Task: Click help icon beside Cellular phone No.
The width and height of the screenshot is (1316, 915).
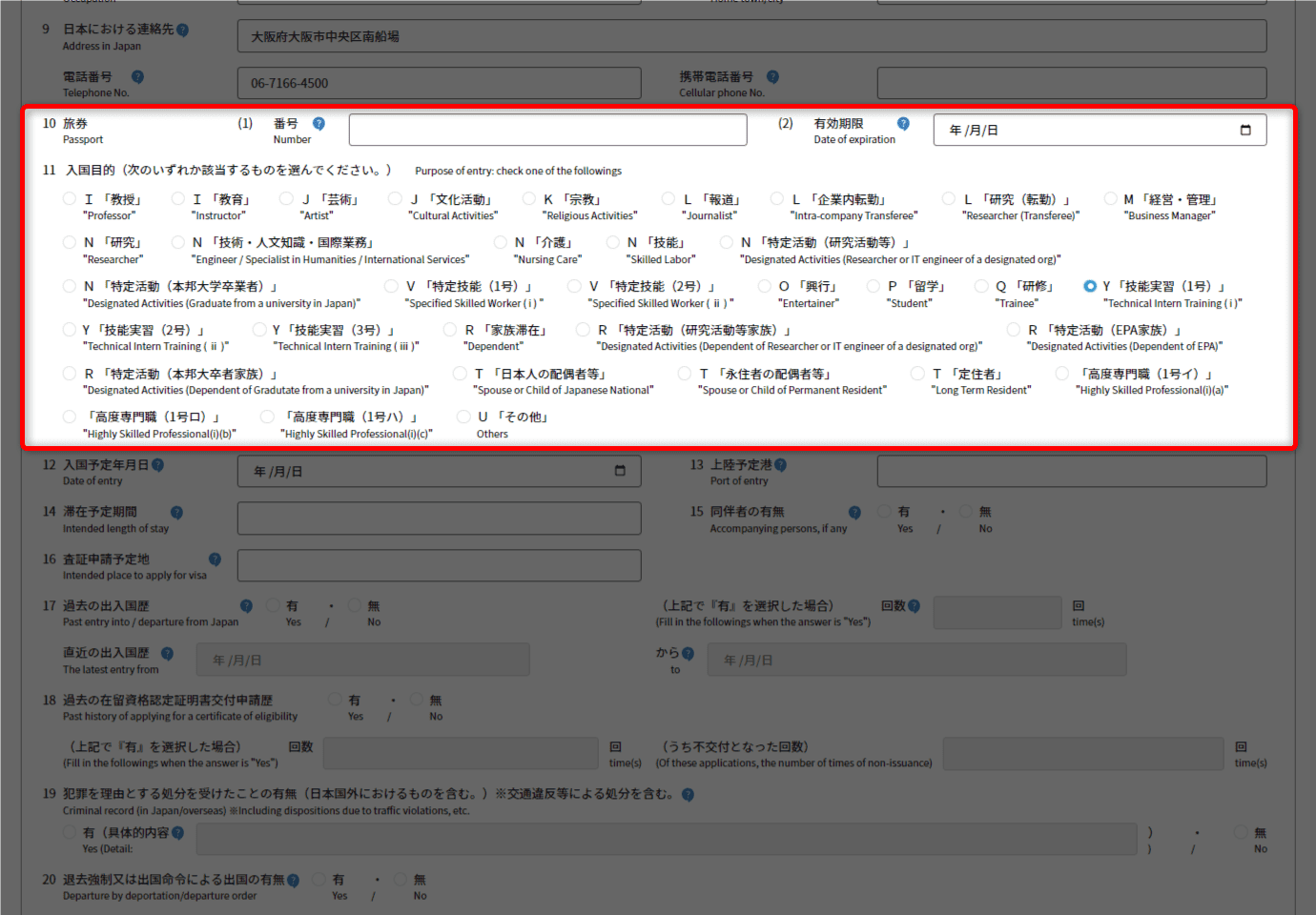Action: coord(772,77)
